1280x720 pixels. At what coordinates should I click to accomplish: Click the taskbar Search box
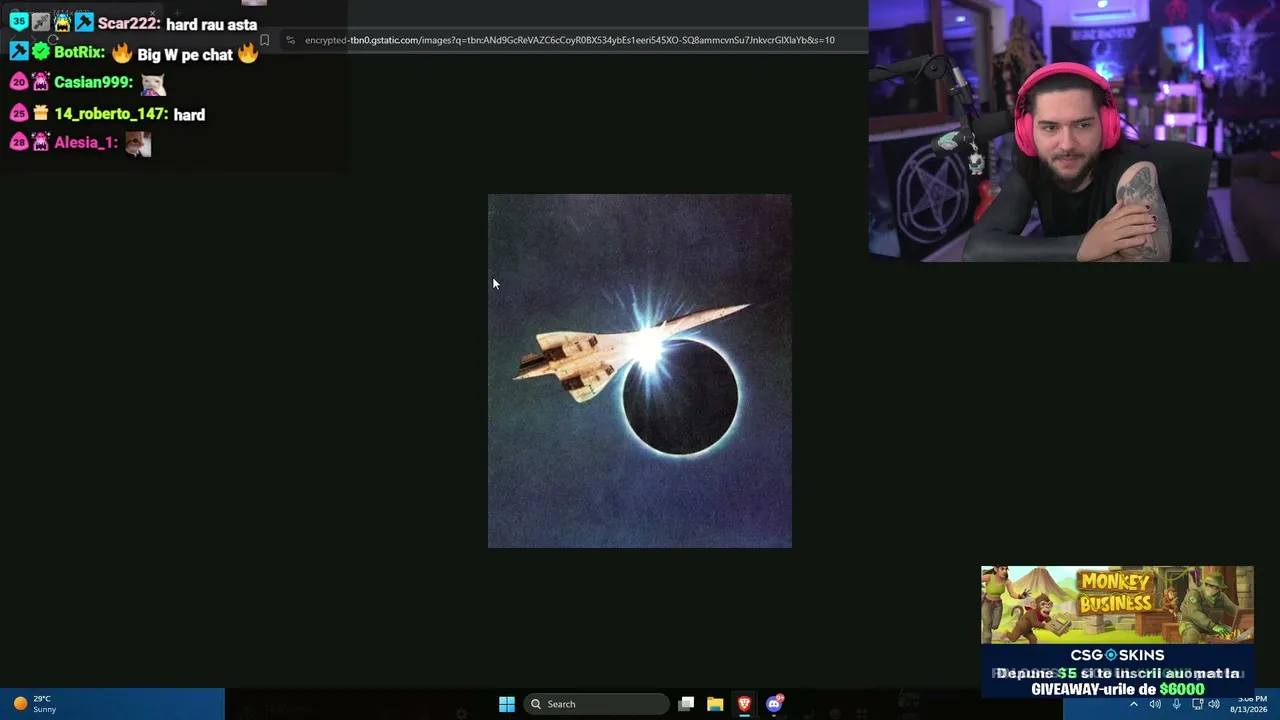[596, 704]
